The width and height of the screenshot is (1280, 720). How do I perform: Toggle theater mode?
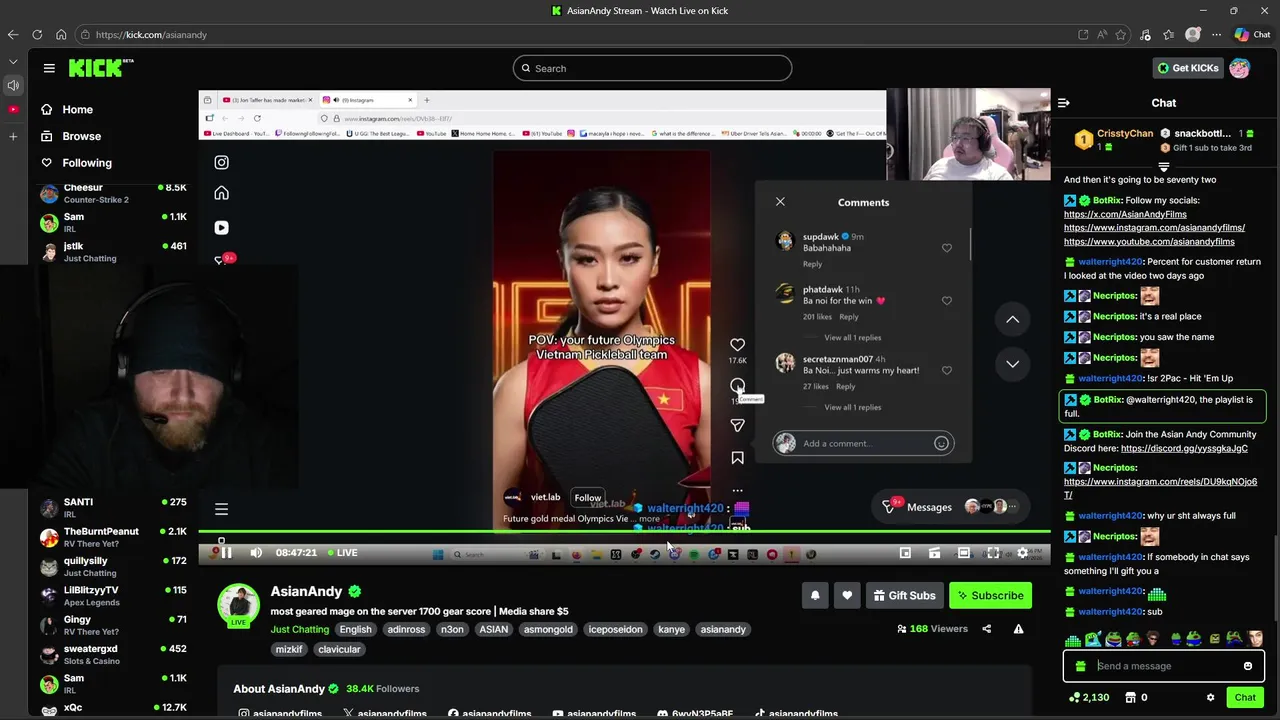point(964,552)
